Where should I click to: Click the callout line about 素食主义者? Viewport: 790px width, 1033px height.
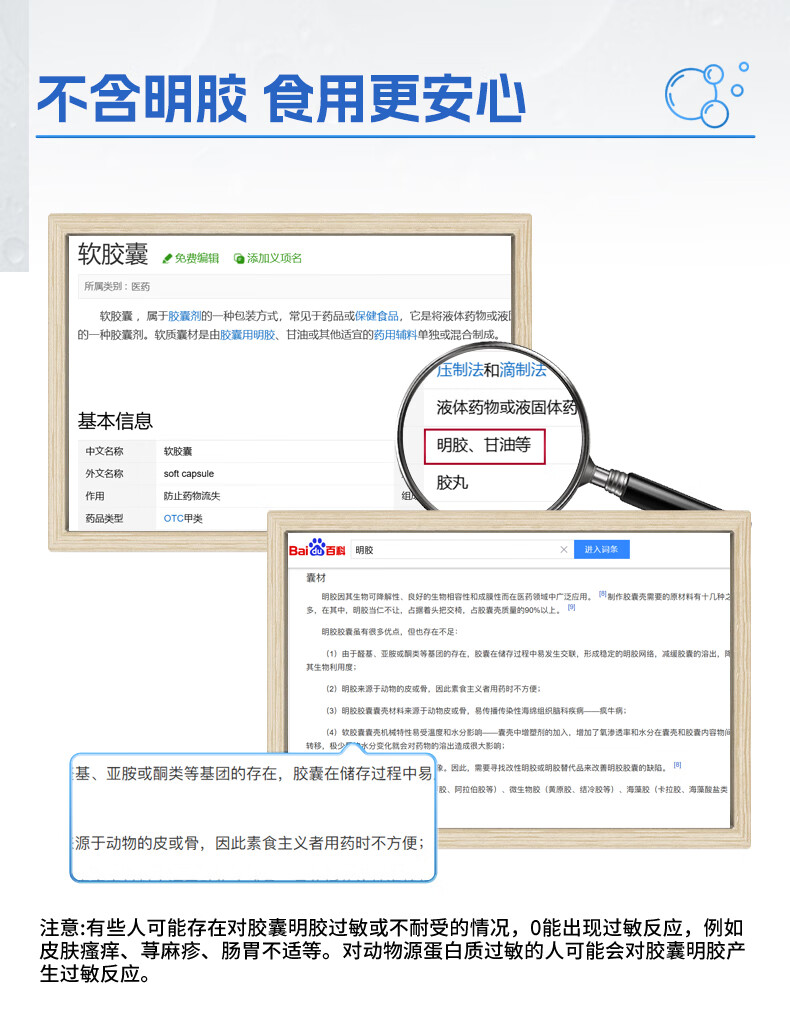click(x=250, y=843)
